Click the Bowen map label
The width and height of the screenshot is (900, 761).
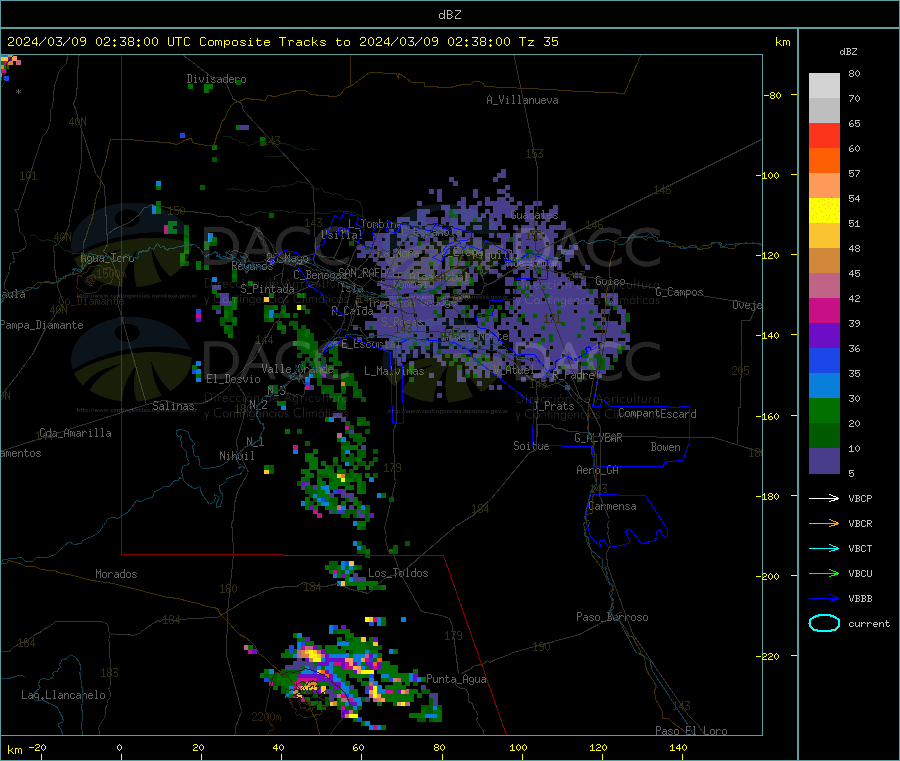665,447
